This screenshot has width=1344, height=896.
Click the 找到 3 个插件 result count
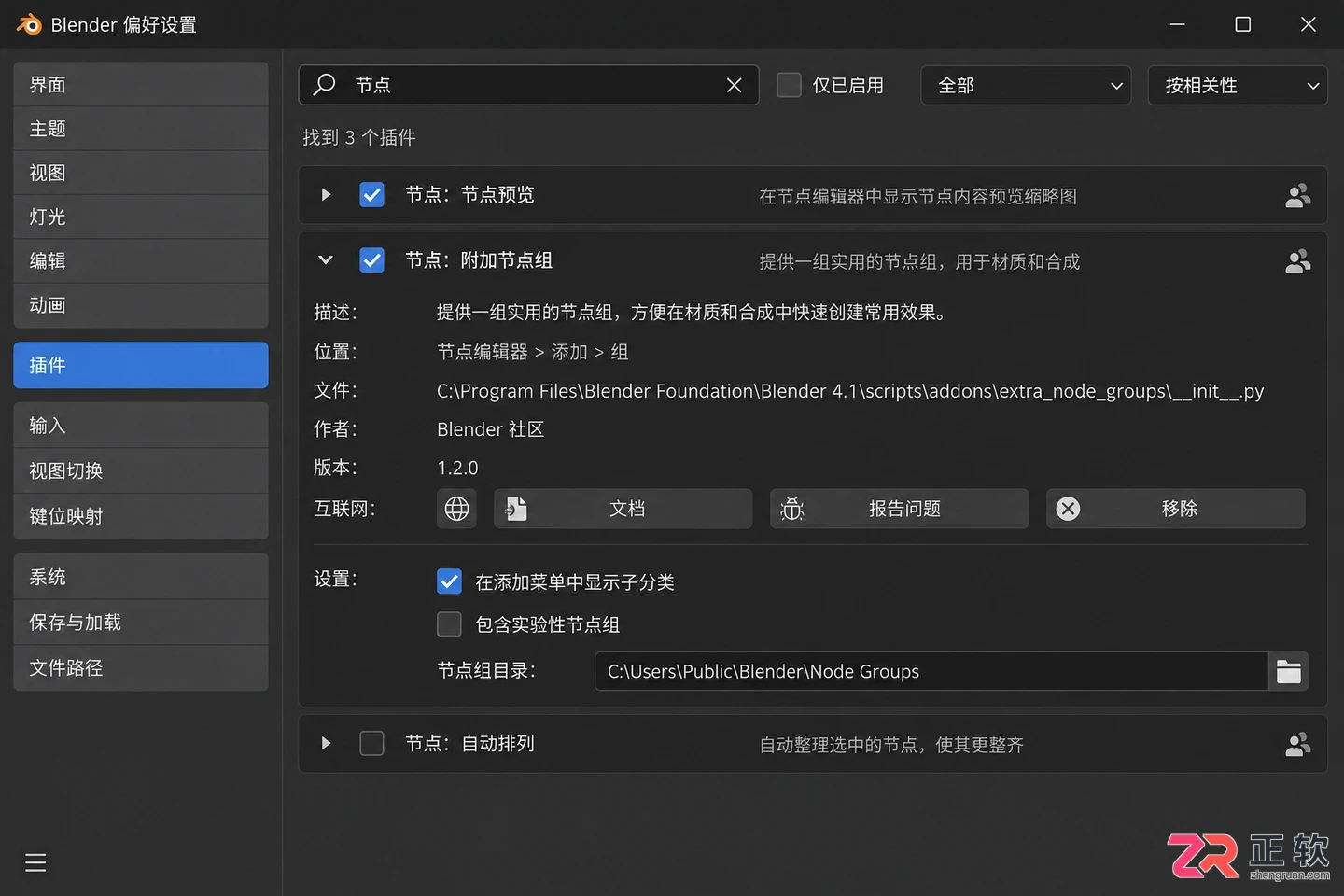coord(359,137)
